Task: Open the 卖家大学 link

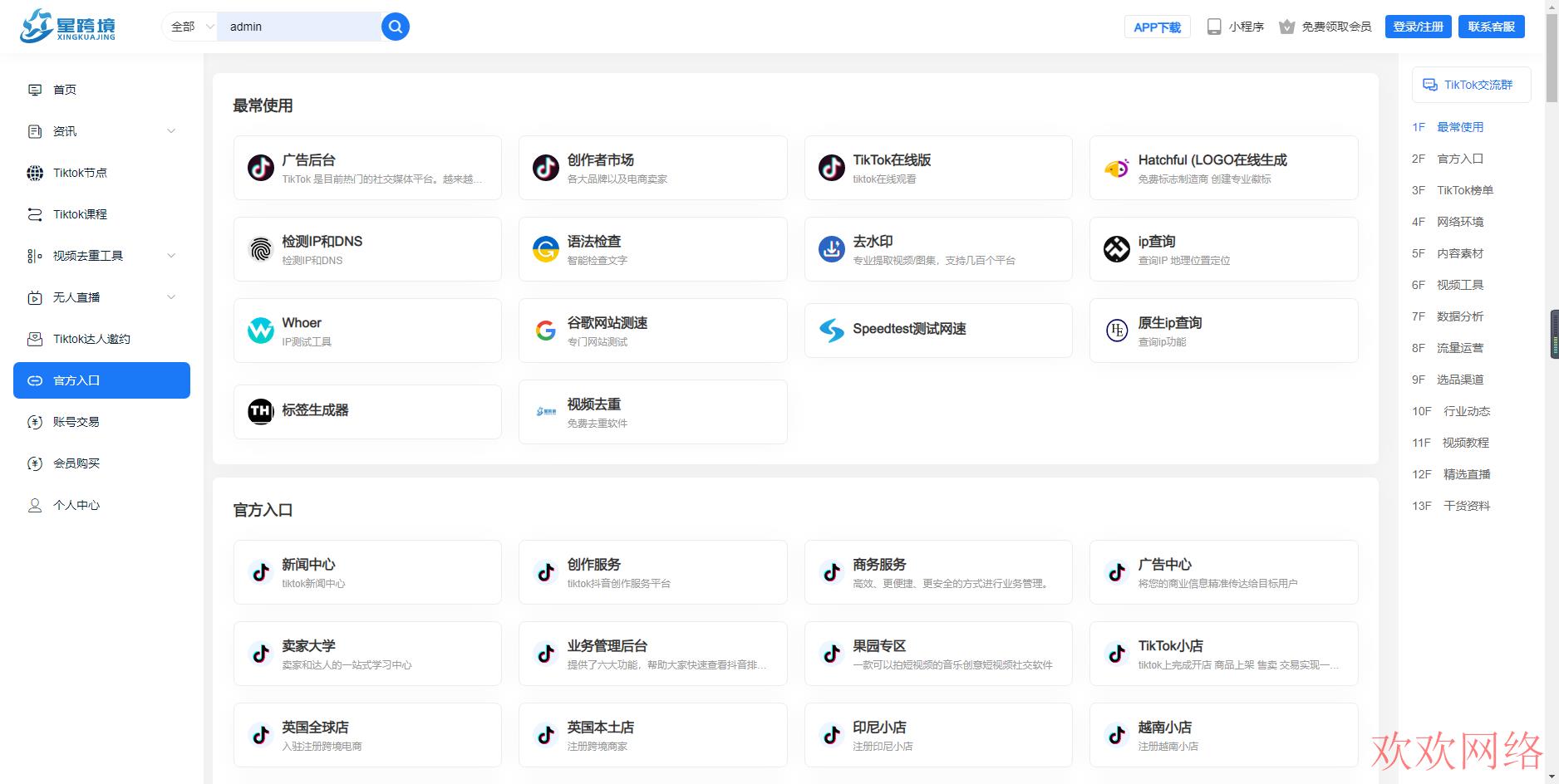Action: click(367, 654)
